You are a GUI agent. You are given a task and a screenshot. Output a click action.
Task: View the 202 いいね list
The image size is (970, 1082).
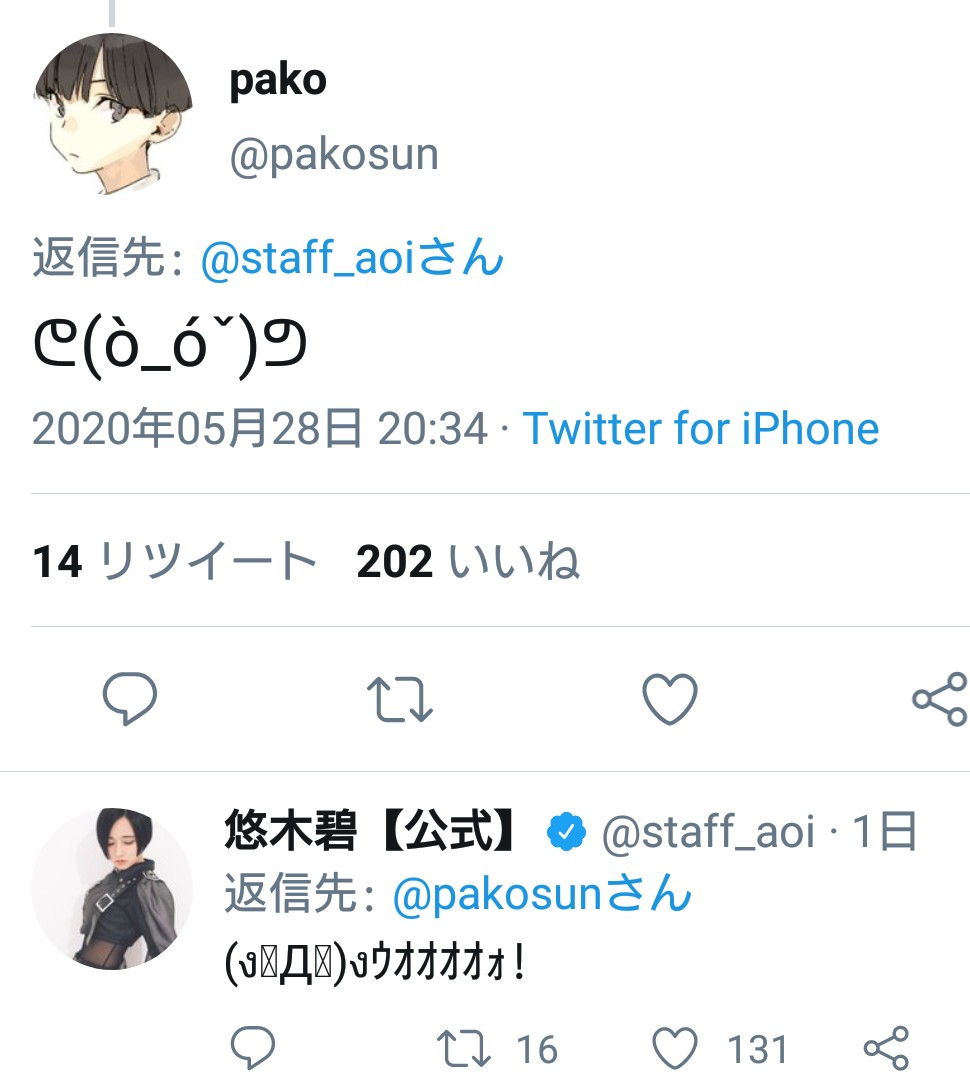point(468,560)
